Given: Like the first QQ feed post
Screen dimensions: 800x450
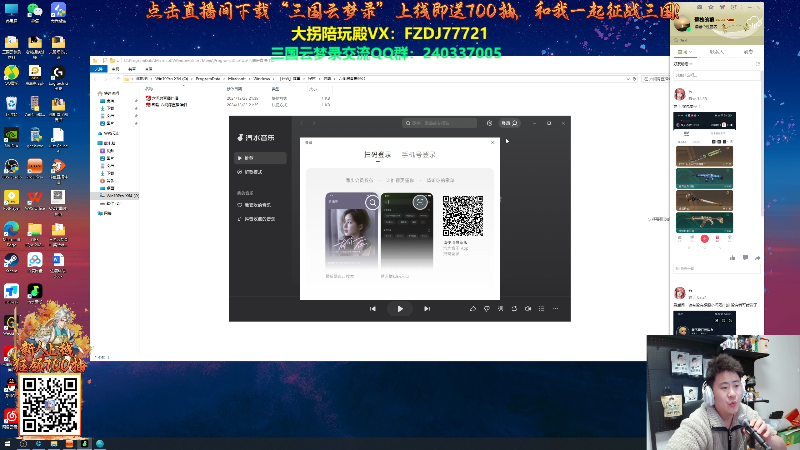Looking at the screenshot, I should [x=733, y=258].
